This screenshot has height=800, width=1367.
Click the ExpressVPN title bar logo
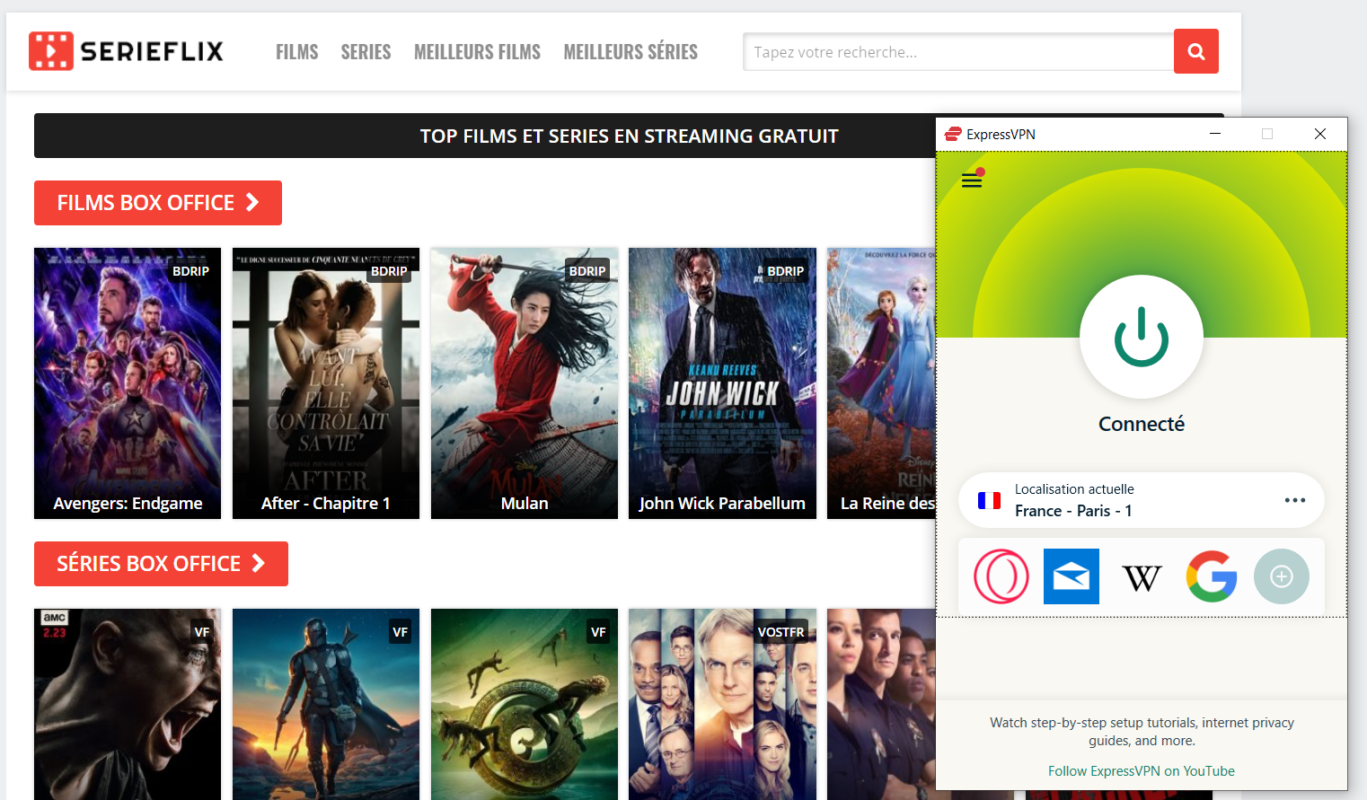click(953, 134)
